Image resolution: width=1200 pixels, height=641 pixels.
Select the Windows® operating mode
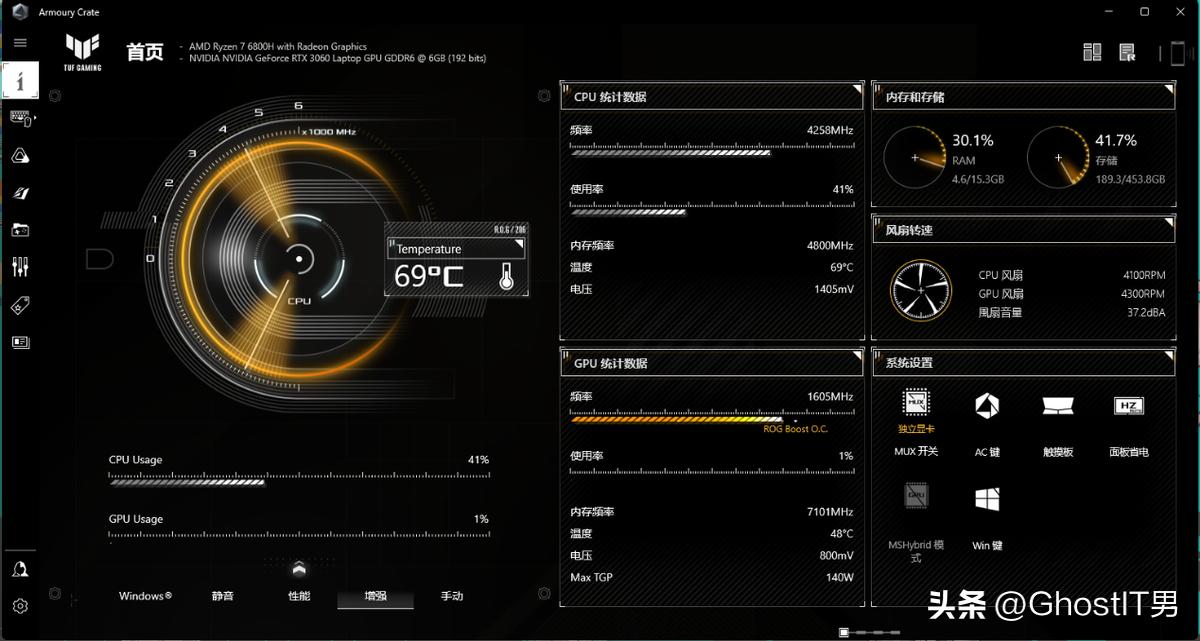point(145,596)
